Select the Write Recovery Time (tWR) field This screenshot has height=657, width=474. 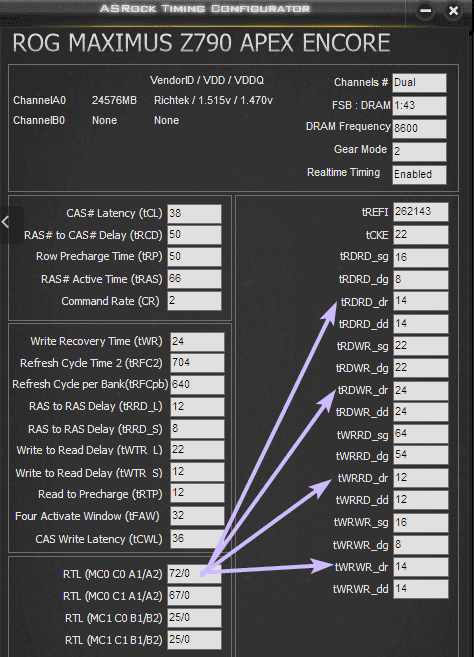pyautogui.click(x=197, y=342)
